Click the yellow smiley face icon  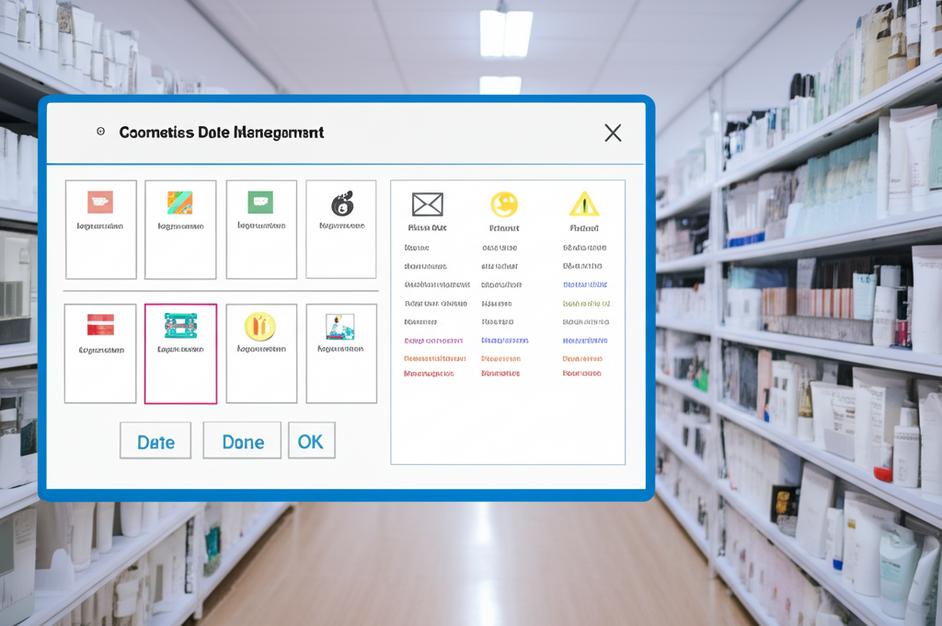pyautogui.click(x=504, y=205)
